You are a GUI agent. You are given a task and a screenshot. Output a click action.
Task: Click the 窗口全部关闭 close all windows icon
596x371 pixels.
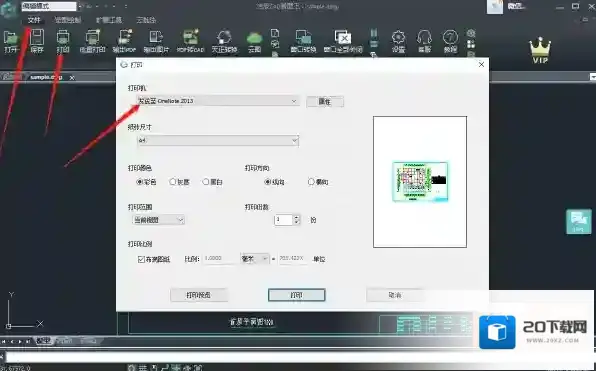coord(343,41)
